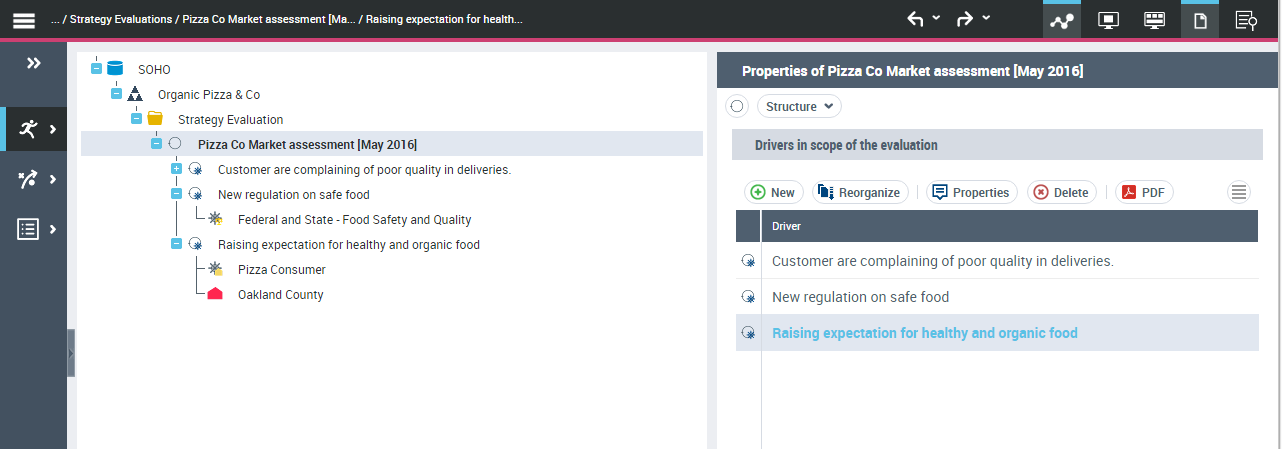Image resolution: width=1282 pixels, height=449 pixels.
Task: Click the PDF export button
Action: [1144, 192]
